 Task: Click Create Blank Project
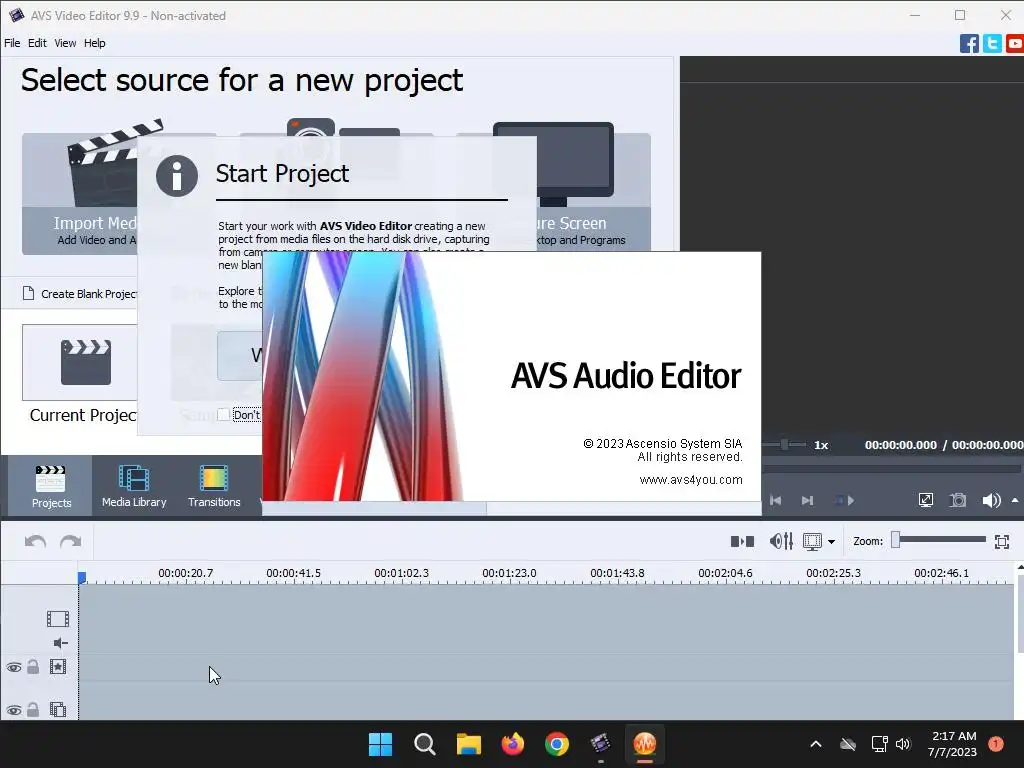(80, 294)
